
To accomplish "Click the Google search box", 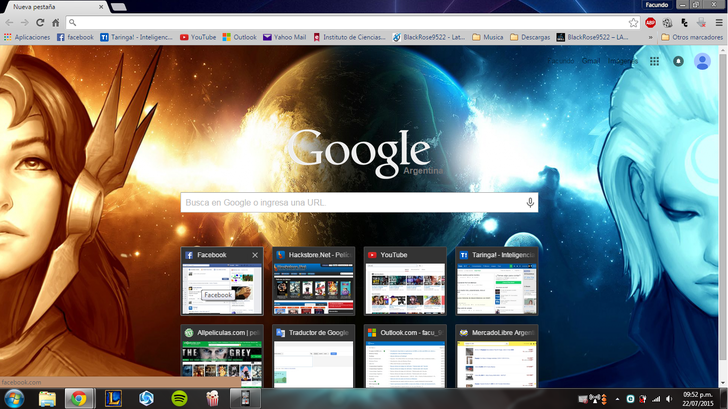I will pyautogui.click(x=359, y=202).
